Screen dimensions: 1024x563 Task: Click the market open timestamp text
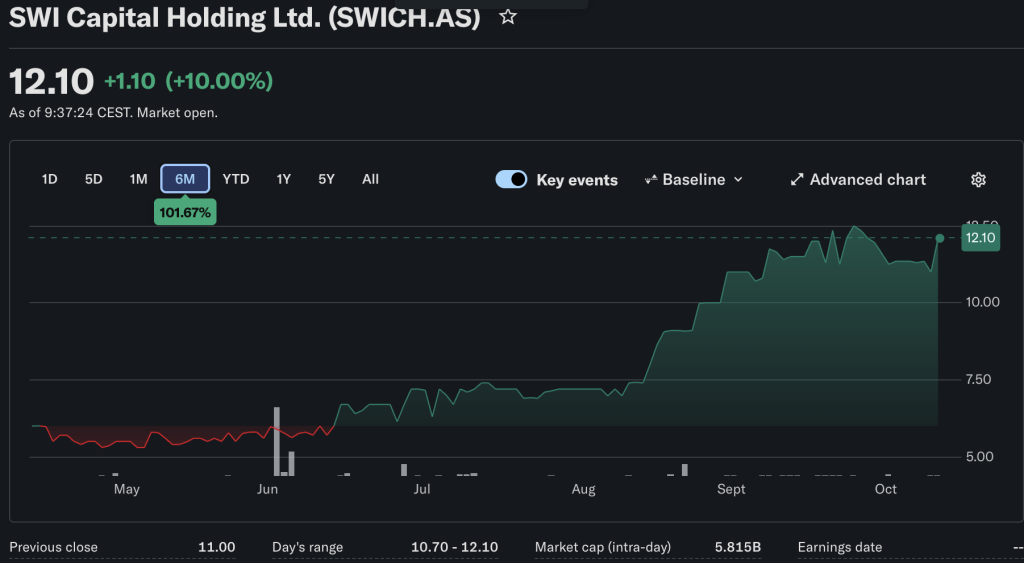(114, 113)
